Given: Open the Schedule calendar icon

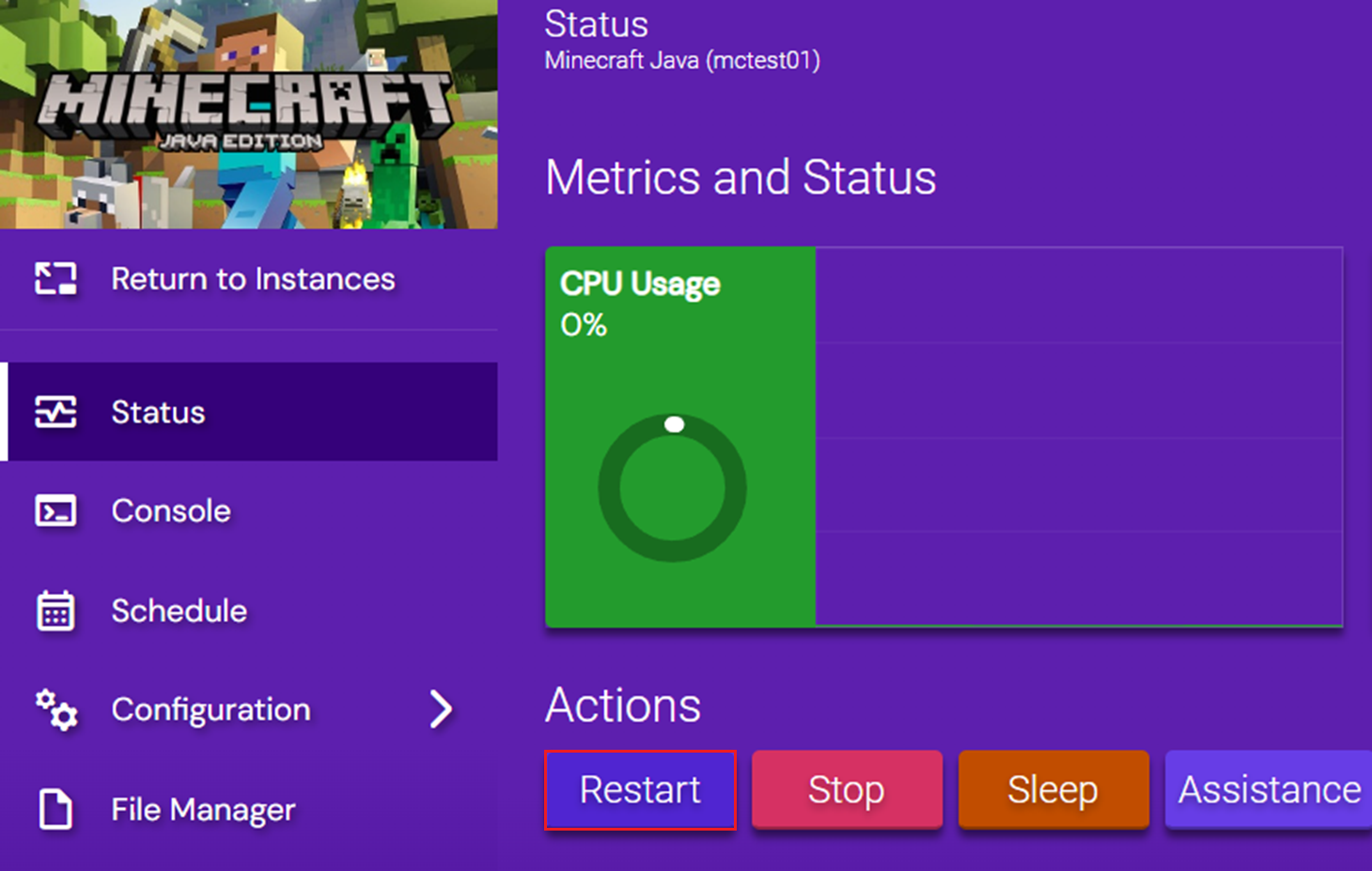Looking at the screenshot, I should coord(55,611).
